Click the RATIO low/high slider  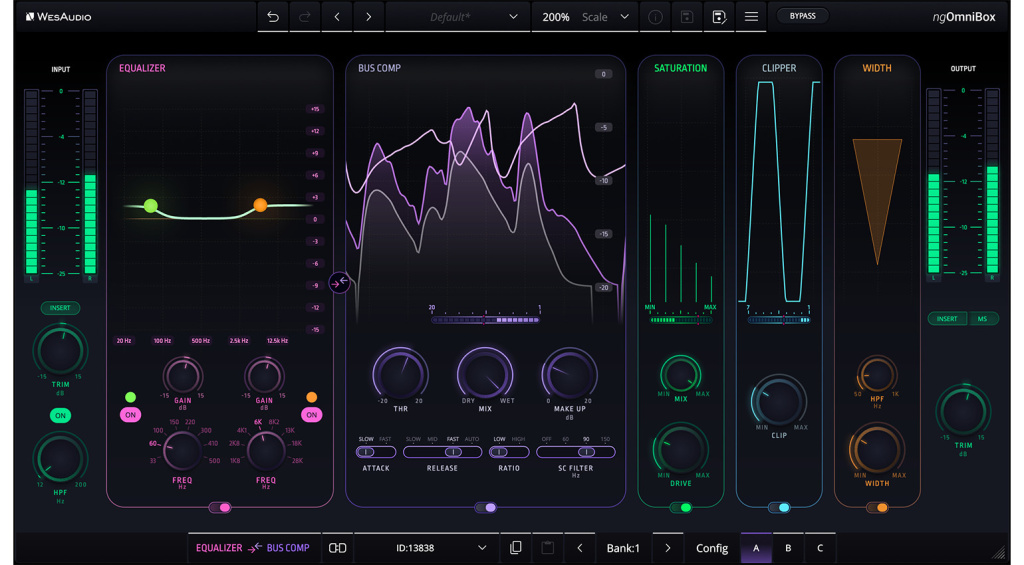(509, 452)
